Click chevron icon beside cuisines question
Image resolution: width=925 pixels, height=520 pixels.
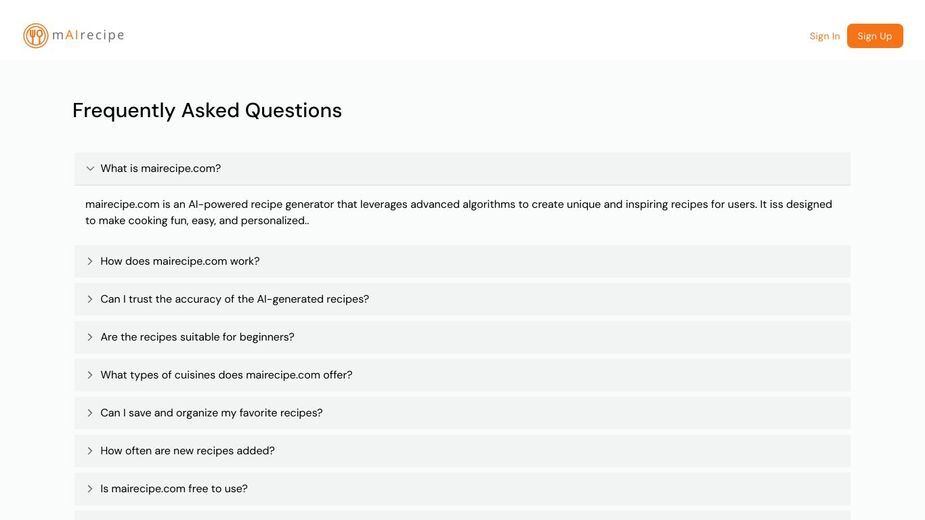pyautogui.click(x=90, y=375)
